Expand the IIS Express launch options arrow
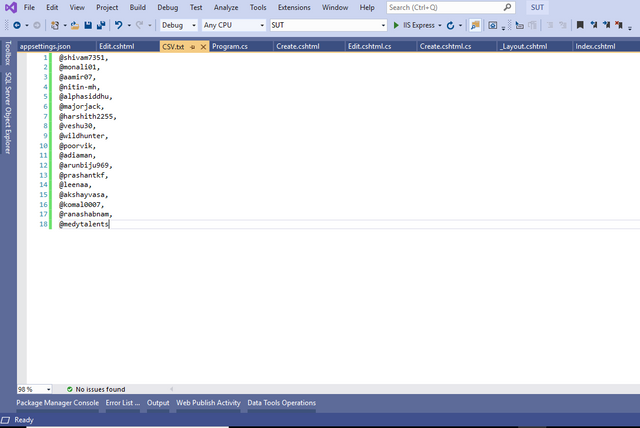Image resolution: width=640 pixels, height=428 pixels. 440,25
